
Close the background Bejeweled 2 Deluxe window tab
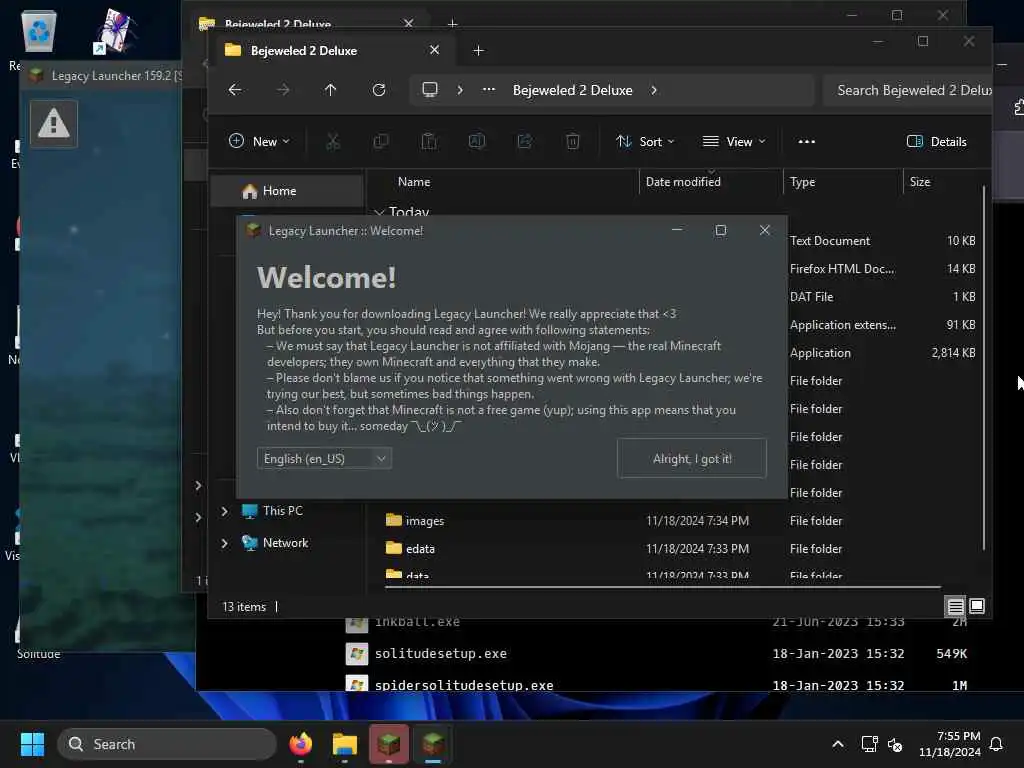pyautogui.click(x=408, y=23)
